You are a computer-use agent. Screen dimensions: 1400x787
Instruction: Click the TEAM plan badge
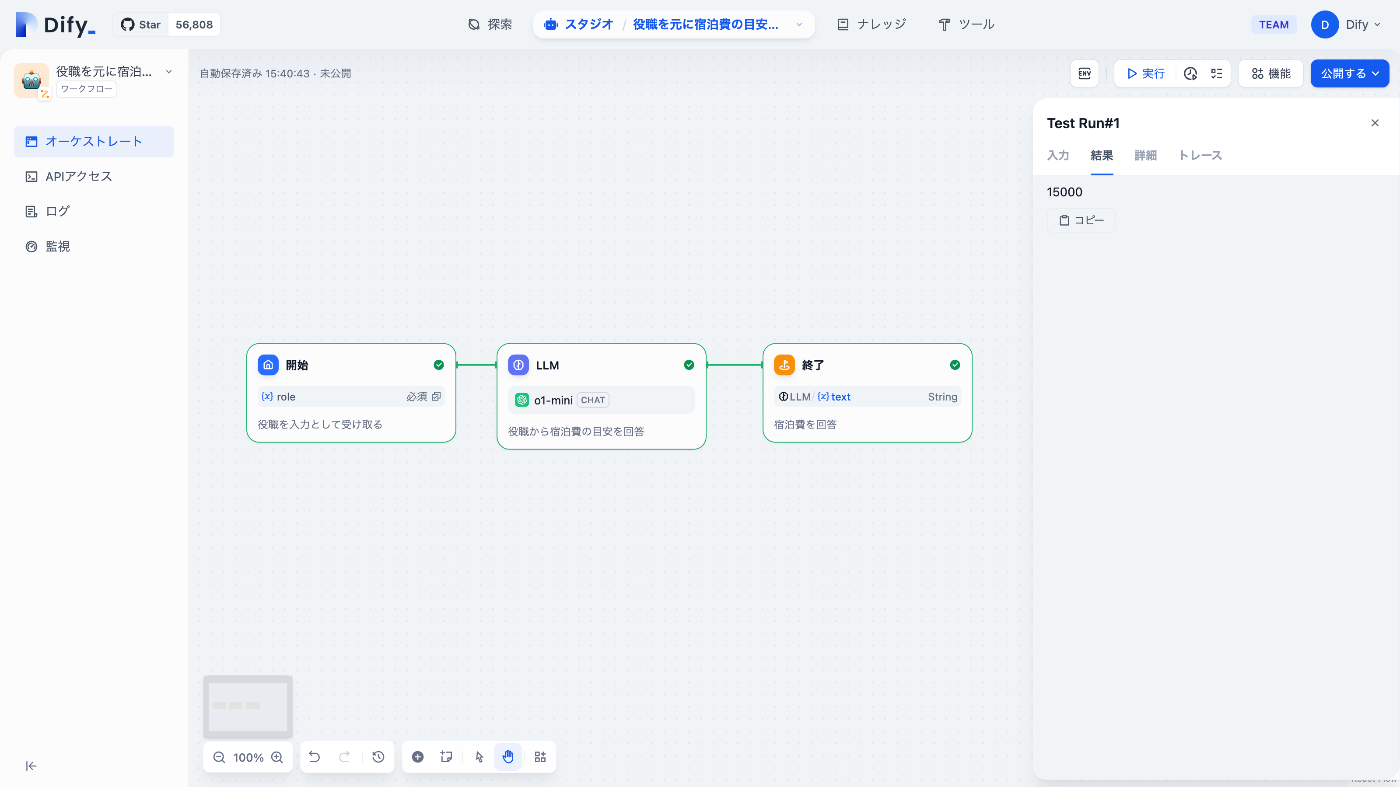[x=1274, y=25]
